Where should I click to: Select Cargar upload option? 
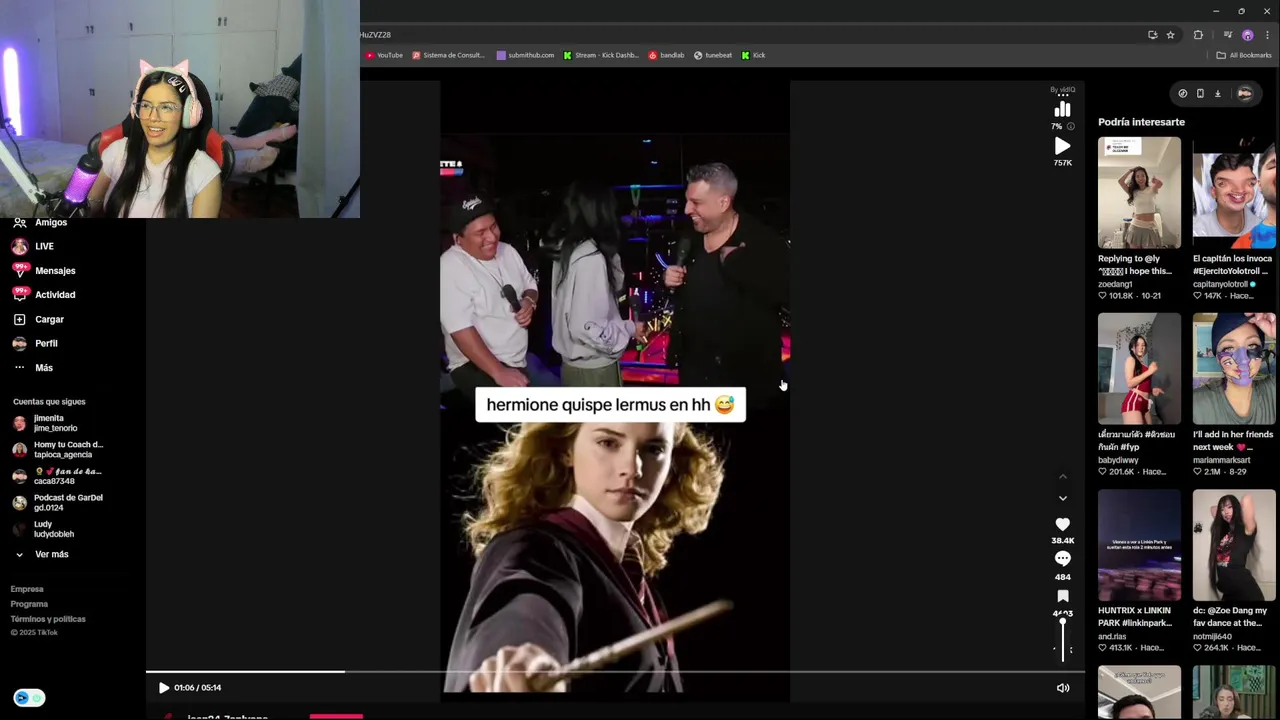tap(38, 319)
